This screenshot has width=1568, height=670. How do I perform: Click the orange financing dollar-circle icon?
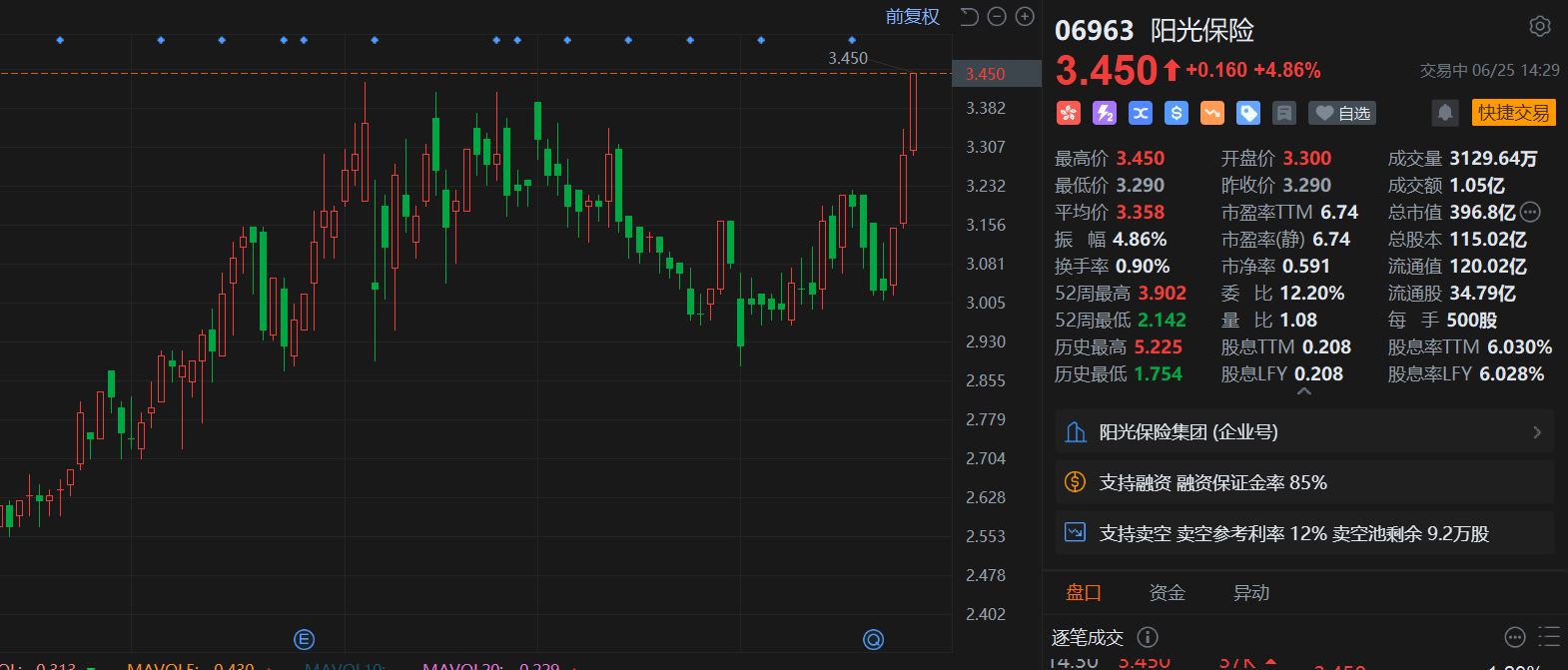point(1075,482)
